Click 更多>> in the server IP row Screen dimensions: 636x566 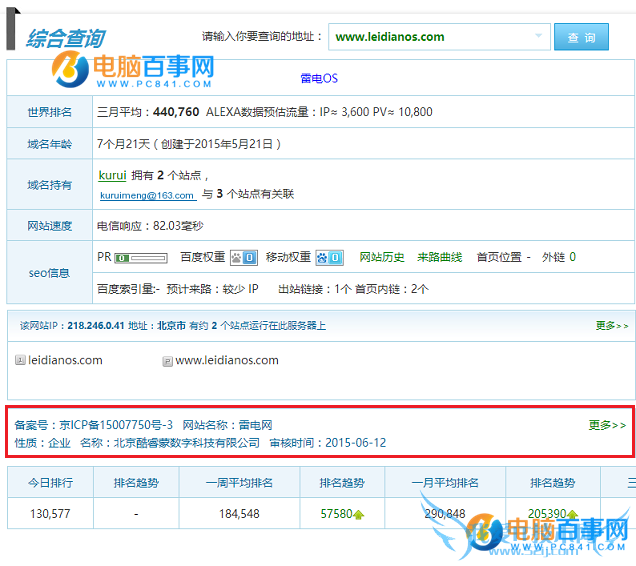tap(612, 325)
